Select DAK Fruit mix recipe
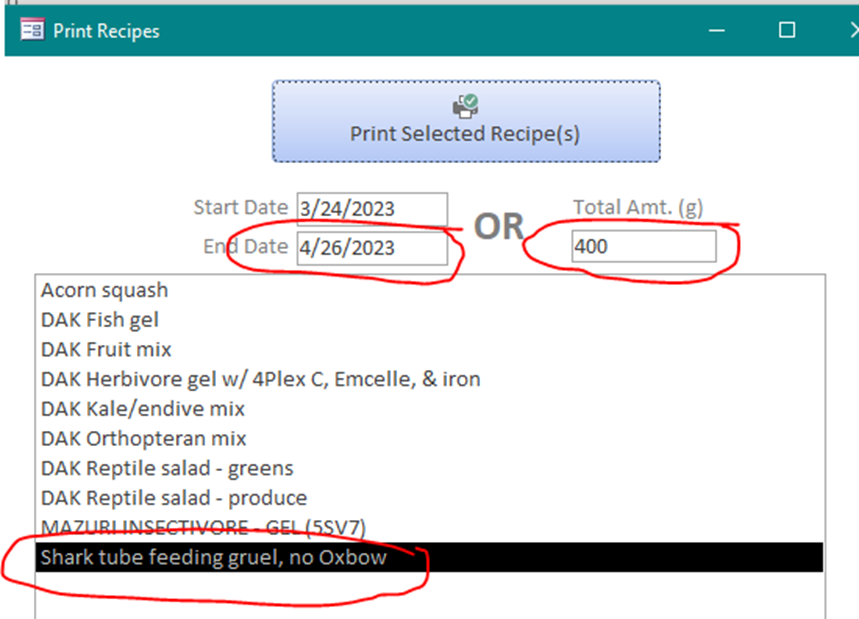The width and height of the screenshot is (859, 619). pos(430,349)
